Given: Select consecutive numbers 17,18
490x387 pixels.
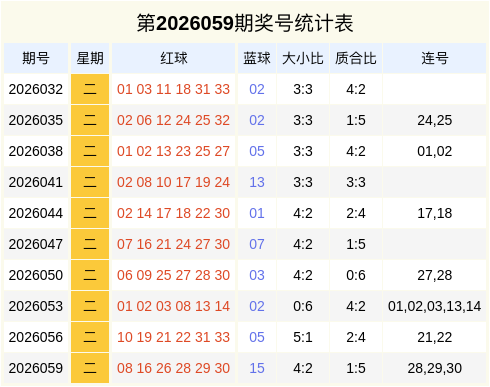Looking at the screenshot, I should click(435, 213).
